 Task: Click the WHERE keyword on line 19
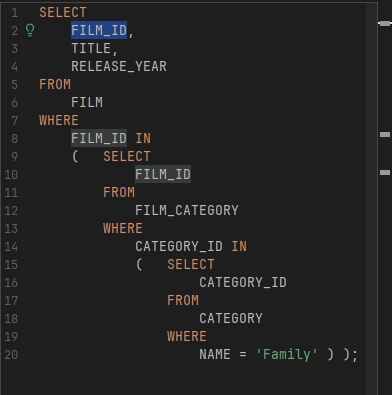click(x=187, y=336)
